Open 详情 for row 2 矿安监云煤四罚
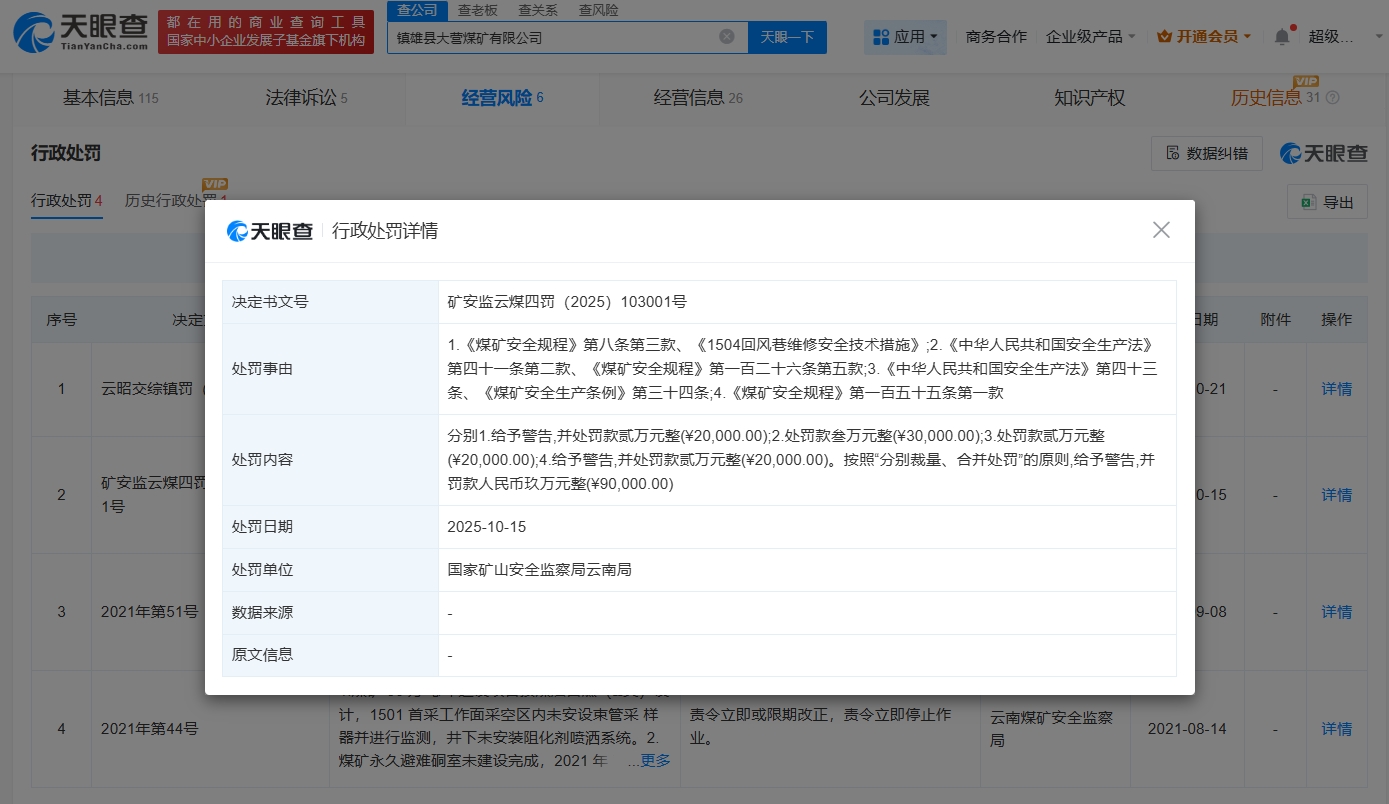Image resolution: width=1389 pixels, height=804 pixels. pos(1337,495)
